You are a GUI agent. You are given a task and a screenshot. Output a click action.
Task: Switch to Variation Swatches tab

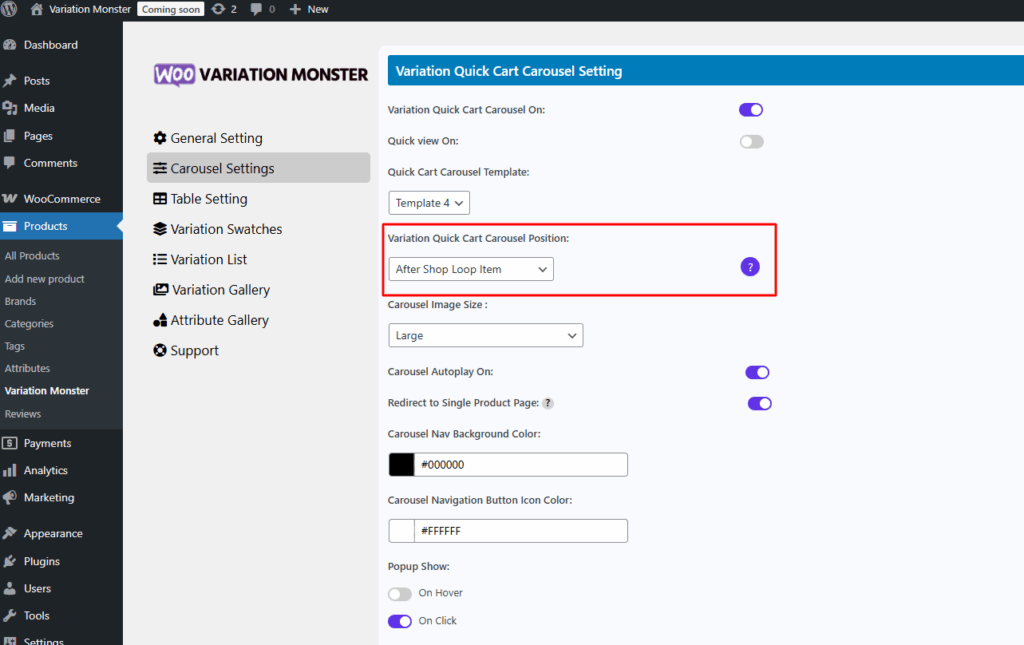point(259,229)
